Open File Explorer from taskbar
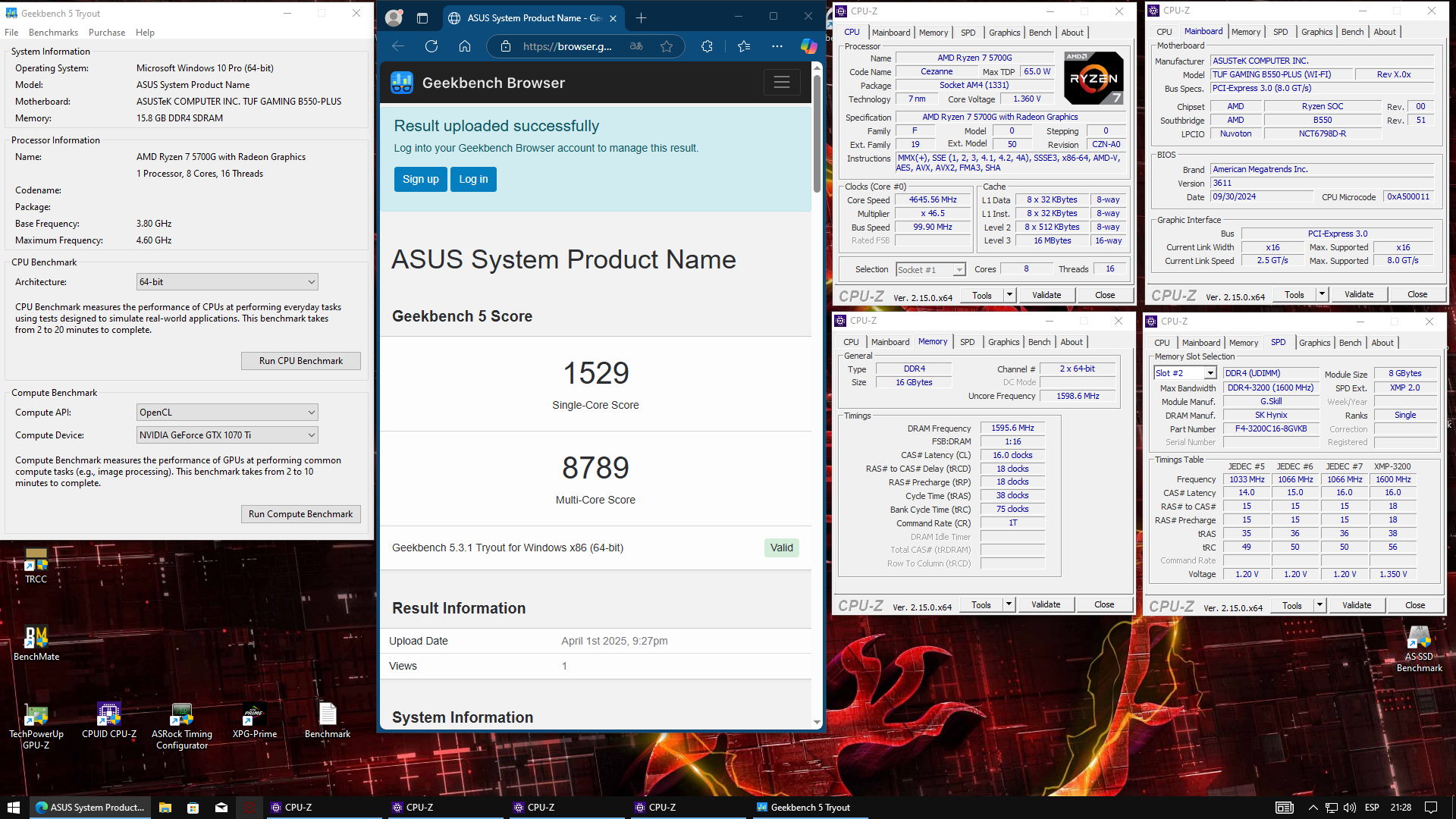Viewport: 1456px width, 819px height. tap(165, 808)
